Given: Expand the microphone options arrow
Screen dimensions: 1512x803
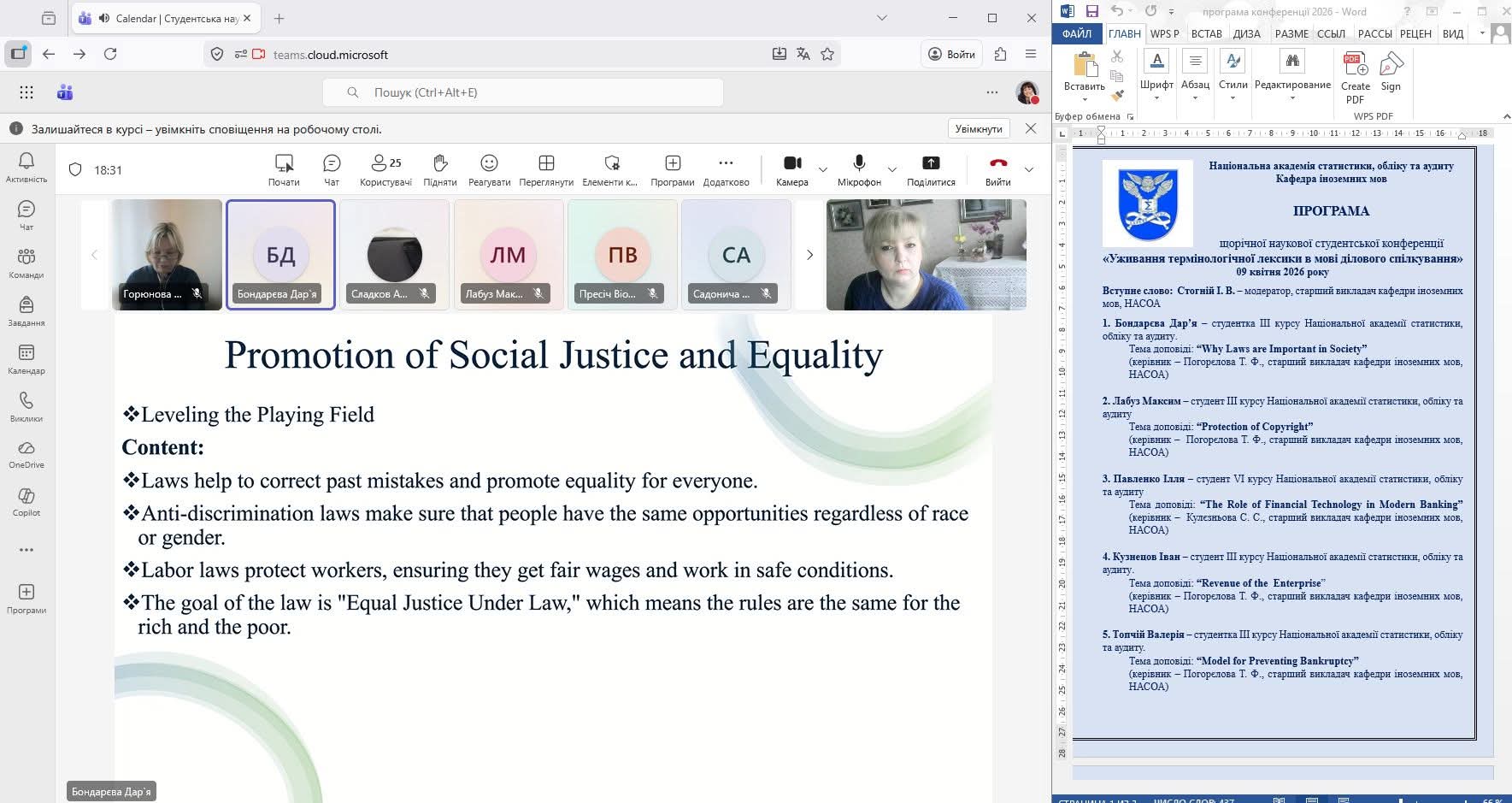Looking at the screenshot, I should 892,169.
